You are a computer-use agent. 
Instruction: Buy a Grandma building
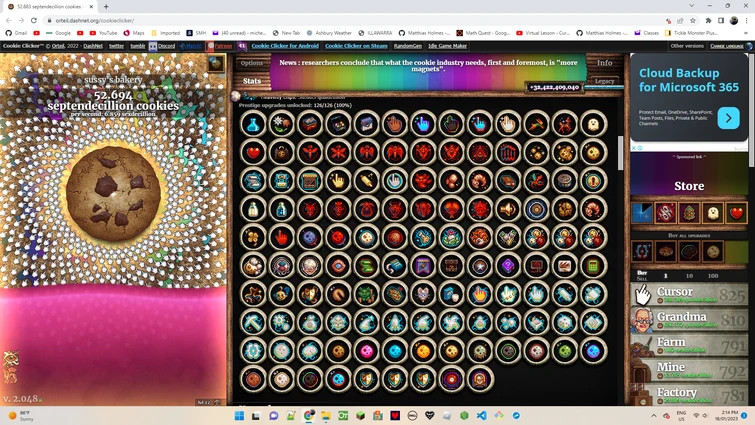click(x=689, y=319)
